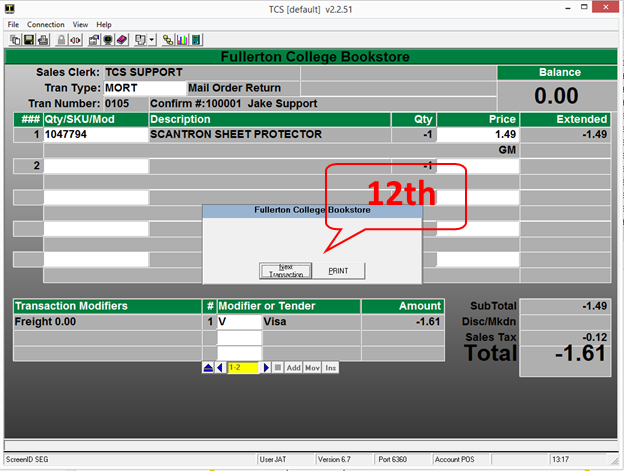The height and width of the screenshot is (472, 624).
Task: Click the terminal monitor toolbar icon
Action: pos(107,40)
